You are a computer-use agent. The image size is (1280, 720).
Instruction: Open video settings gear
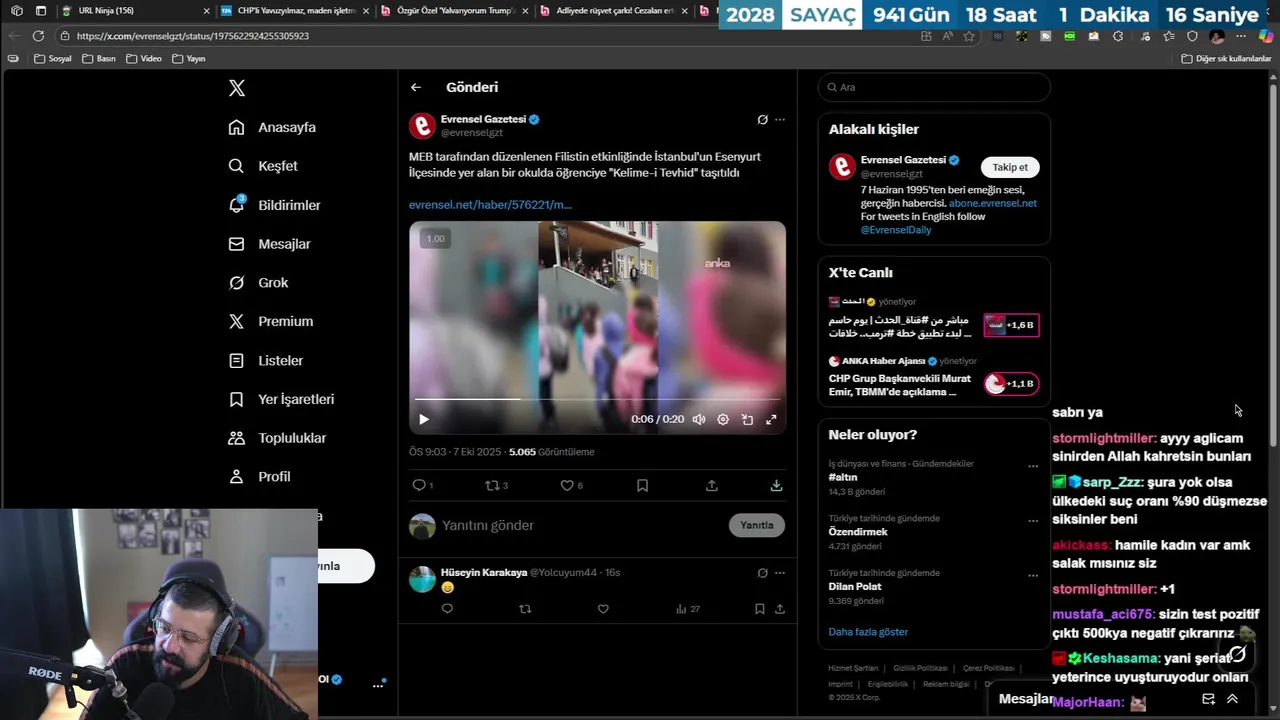coord(723,420)
